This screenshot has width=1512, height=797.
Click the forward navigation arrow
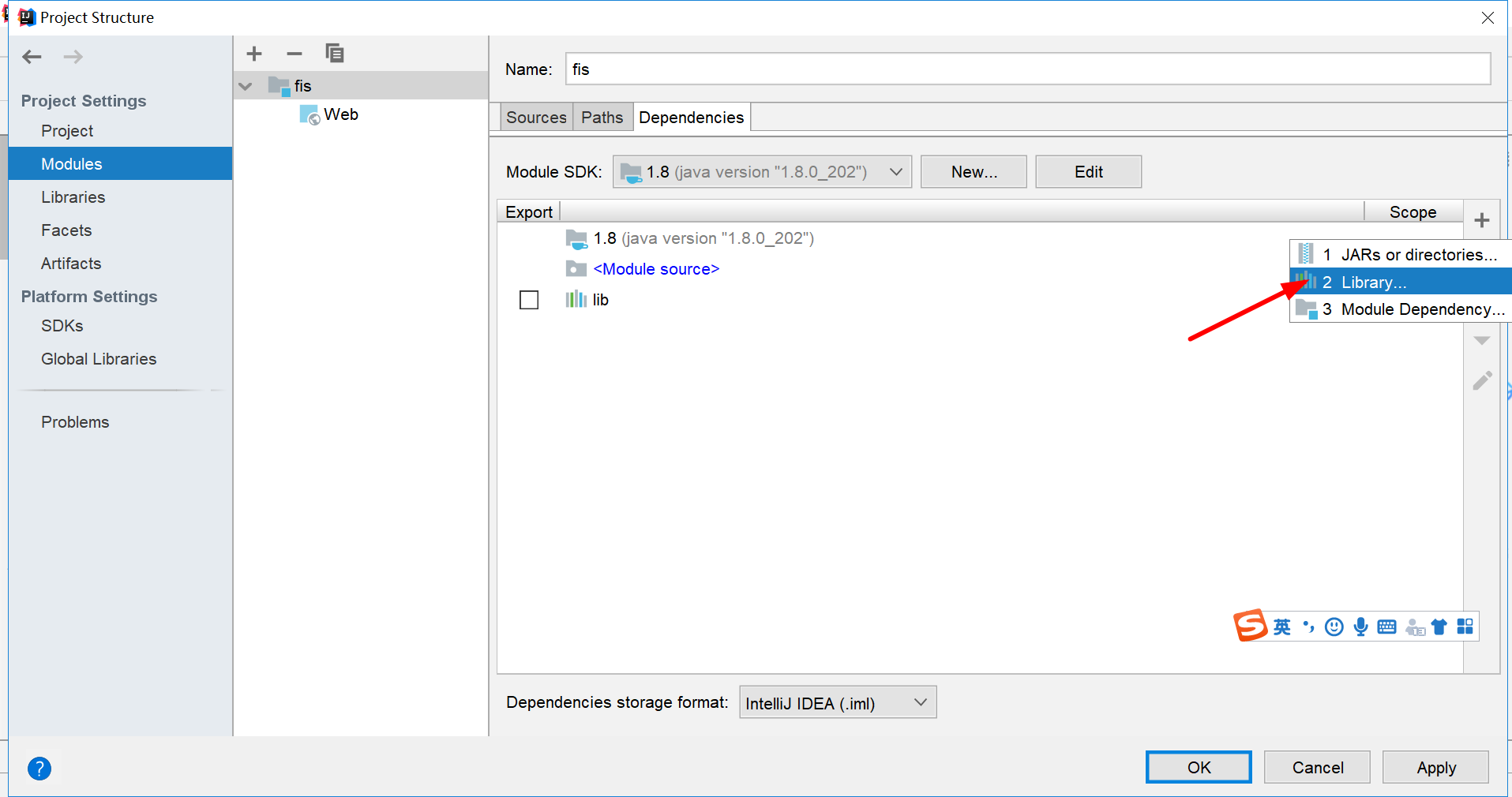click(x=73, y=57)
